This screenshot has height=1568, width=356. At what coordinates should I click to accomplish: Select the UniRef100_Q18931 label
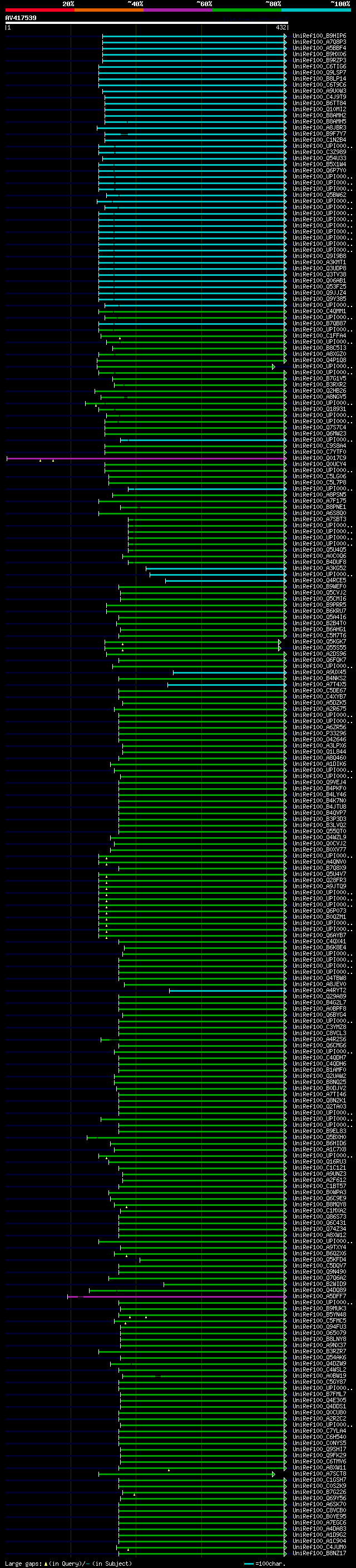point(319,409)
